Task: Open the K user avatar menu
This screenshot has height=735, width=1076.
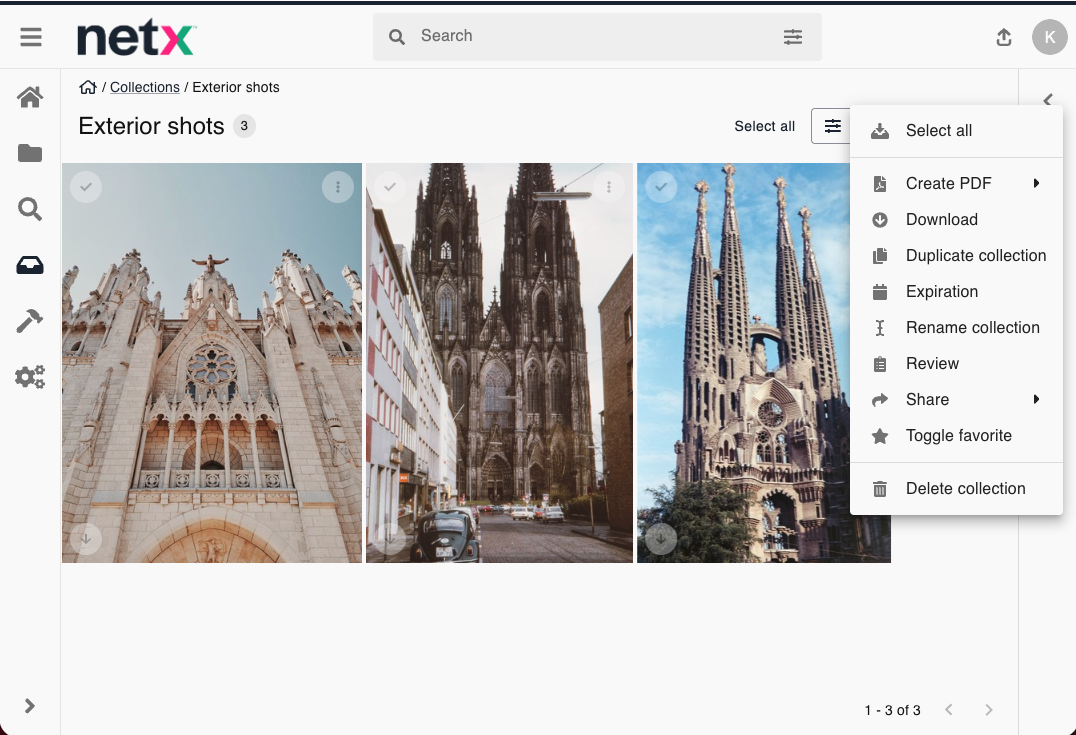Action: pyautogui.click(x=1049, y=37)
